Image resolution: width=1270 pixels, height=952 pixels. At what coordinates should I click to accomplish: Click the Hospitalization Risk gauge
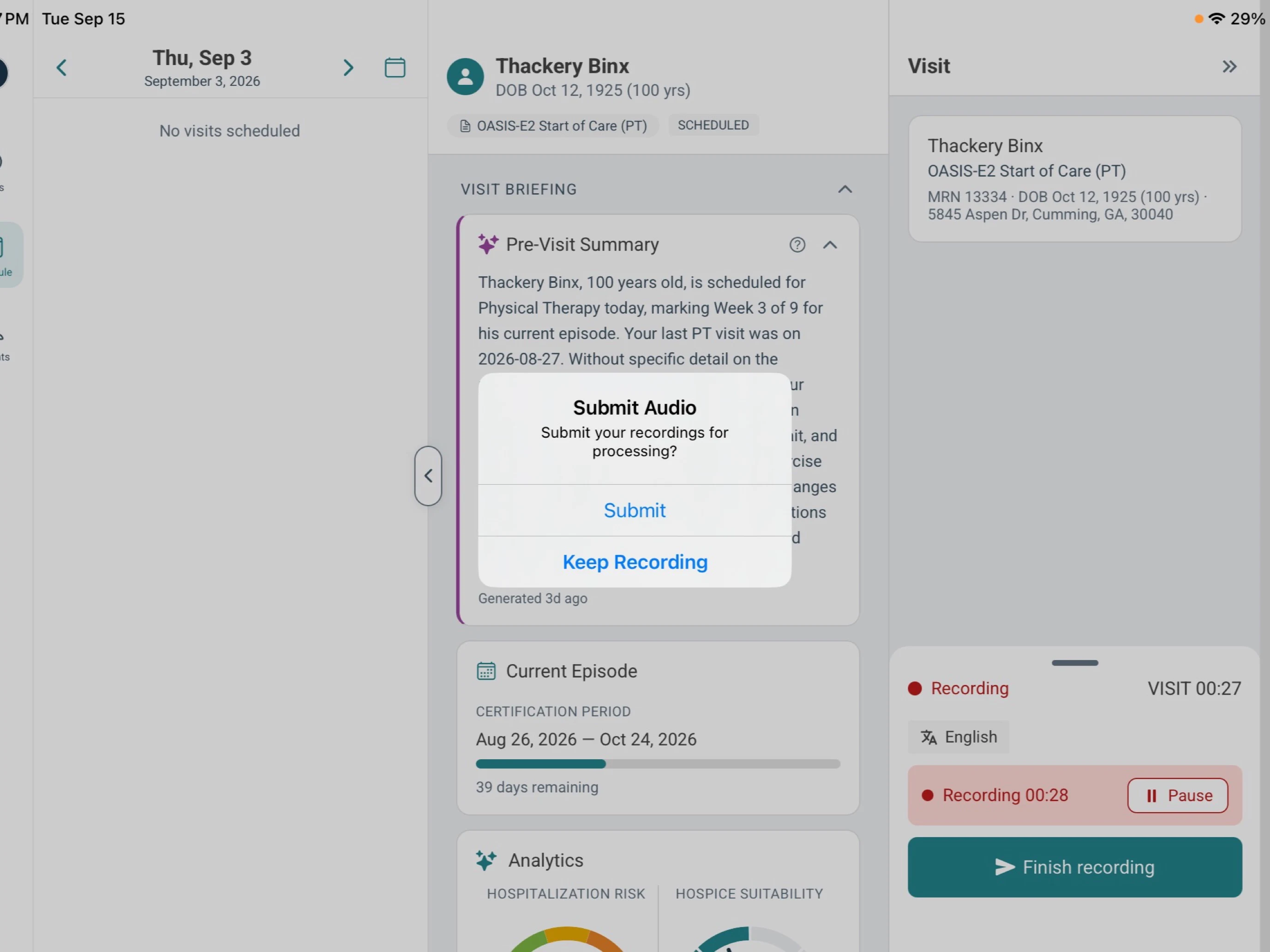pos(566,938)
